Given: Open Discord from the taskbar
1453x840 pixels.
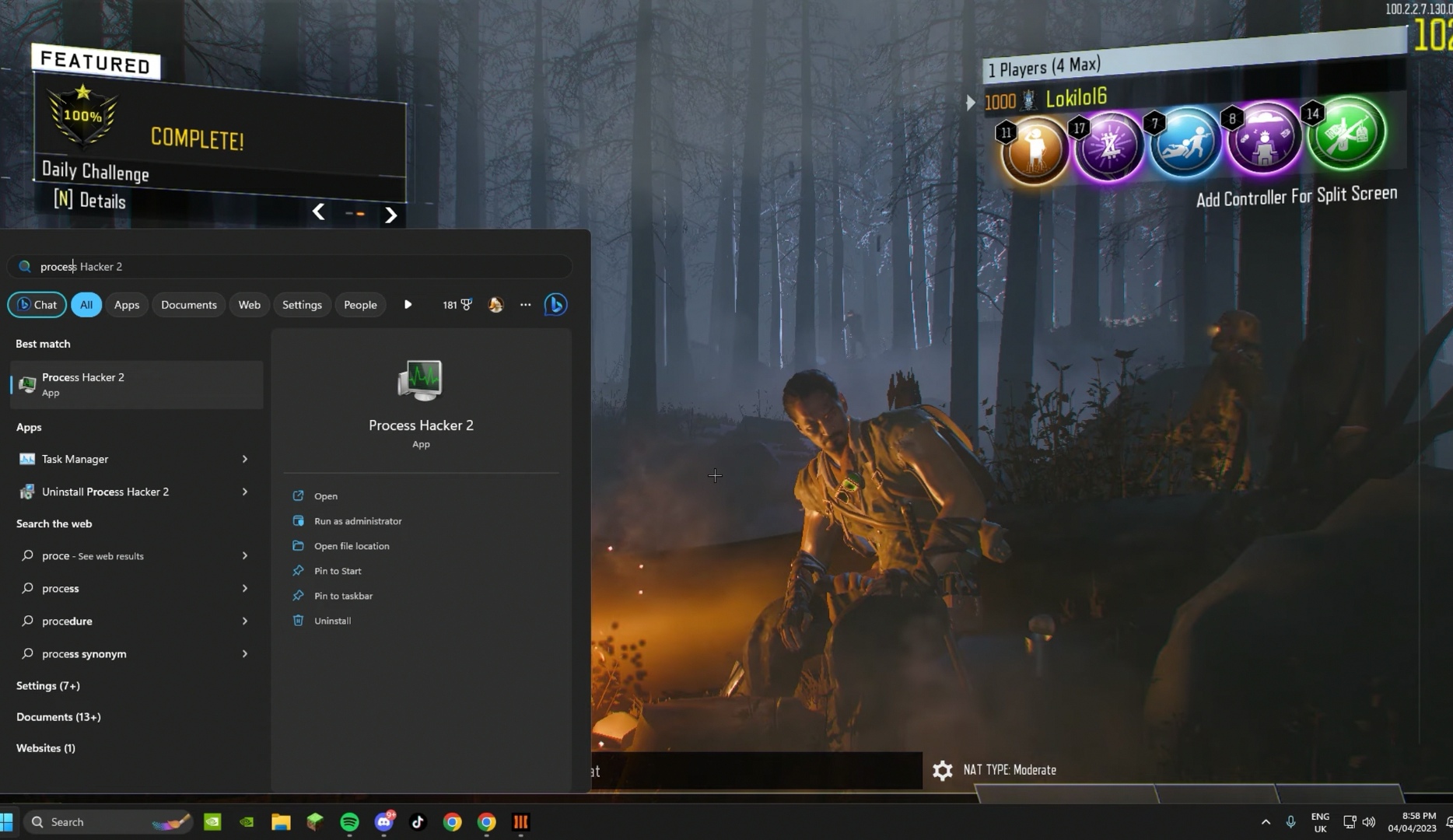Looking at the screenshot, I should [384, 822].
